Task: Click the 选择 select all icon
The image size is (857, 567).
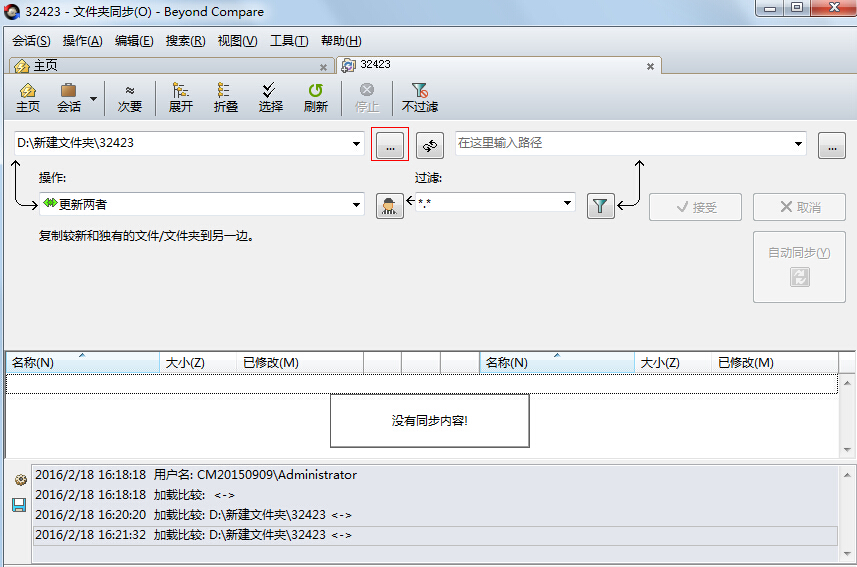Action: pyautogui.click(x=271, y=98)
